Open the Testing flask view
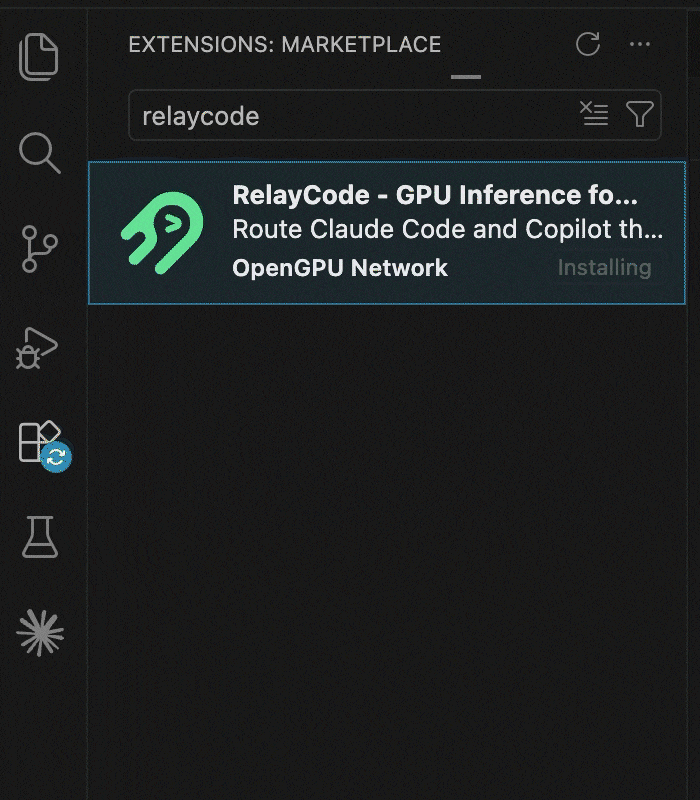Viewport: 700px width, 800px height. [x=40, y=537]
